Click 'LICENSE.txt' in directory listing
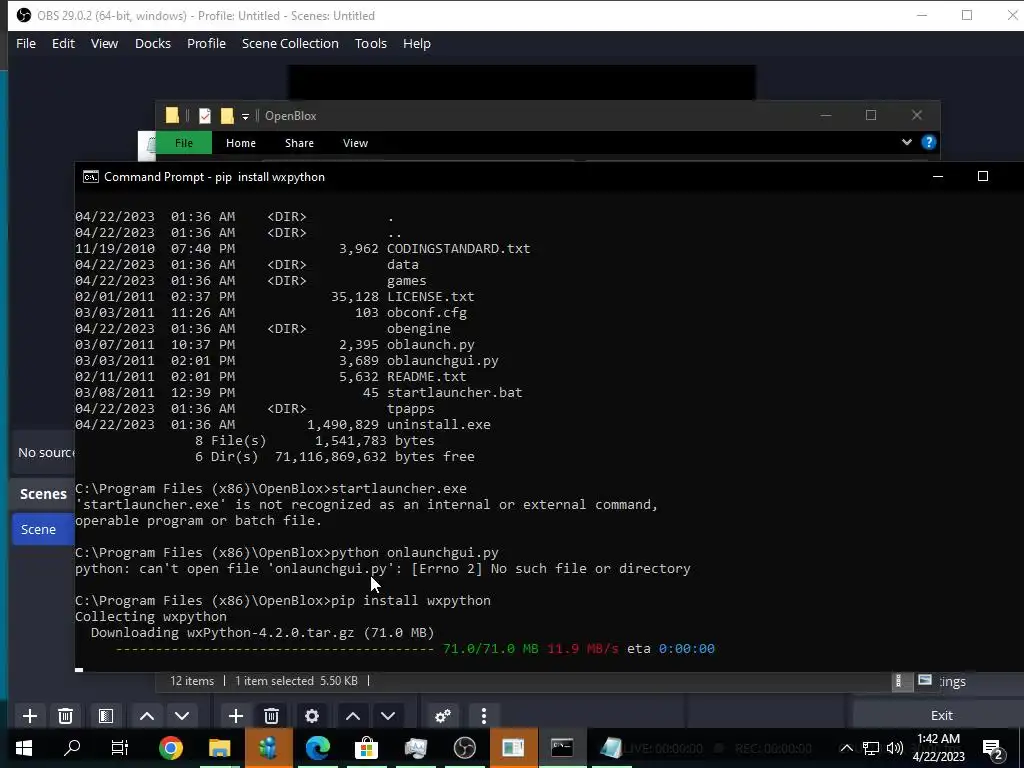Screen dimensions: 1024x768 430,296
